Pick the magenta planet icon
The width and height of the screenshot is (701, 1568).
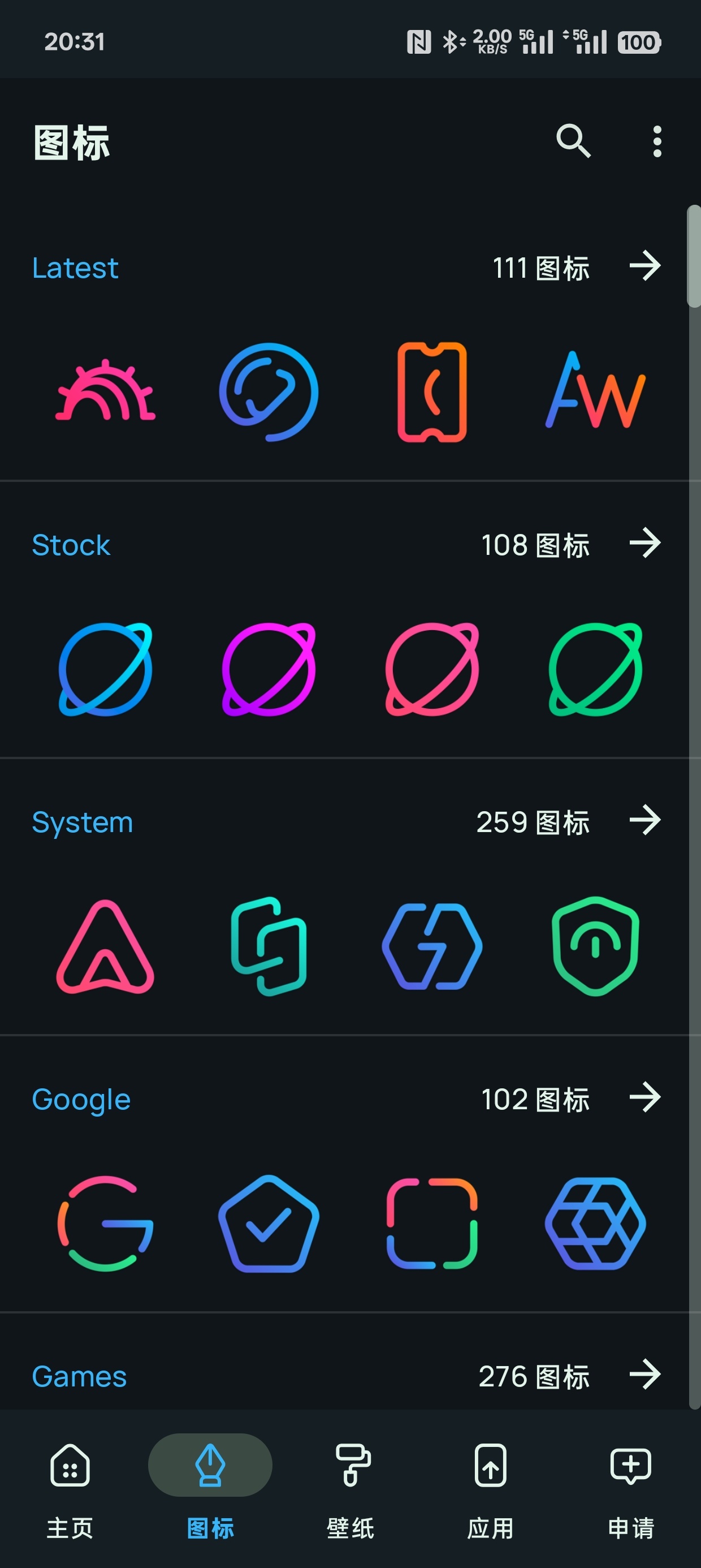point(269,669)
